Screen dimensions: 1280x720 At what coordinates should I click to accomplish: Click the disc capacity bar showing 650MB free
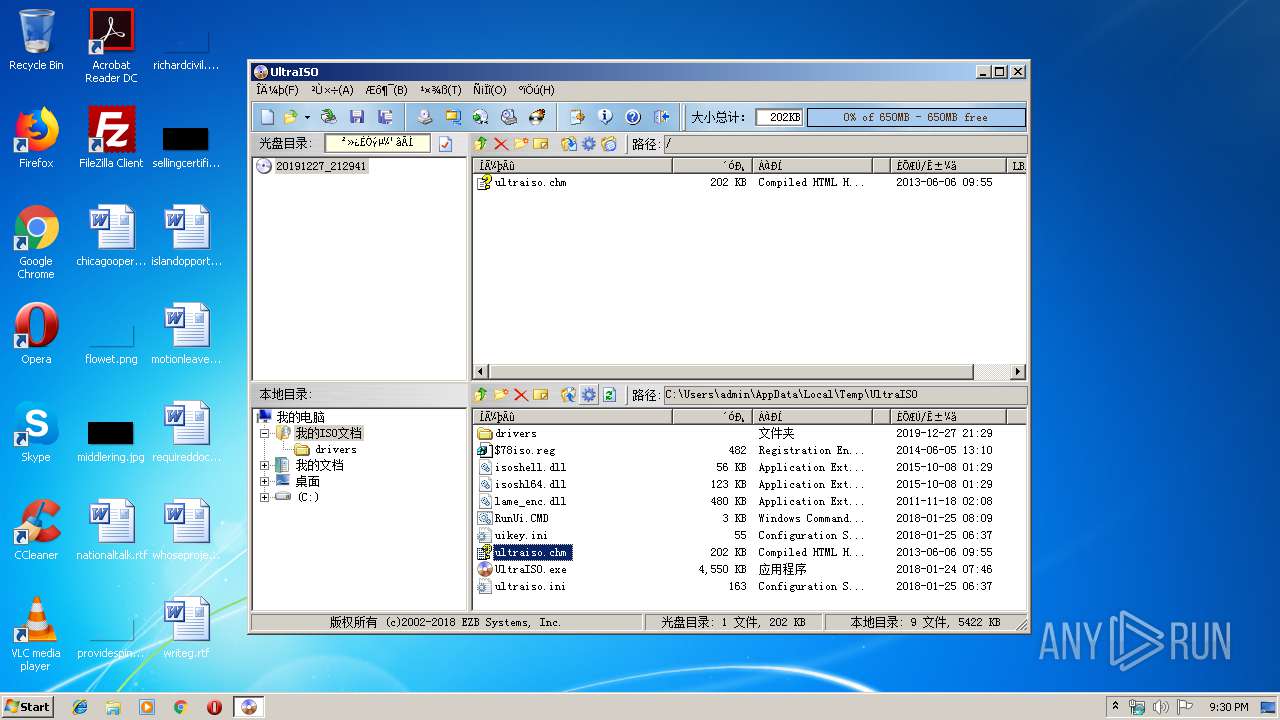coord(915,117)
